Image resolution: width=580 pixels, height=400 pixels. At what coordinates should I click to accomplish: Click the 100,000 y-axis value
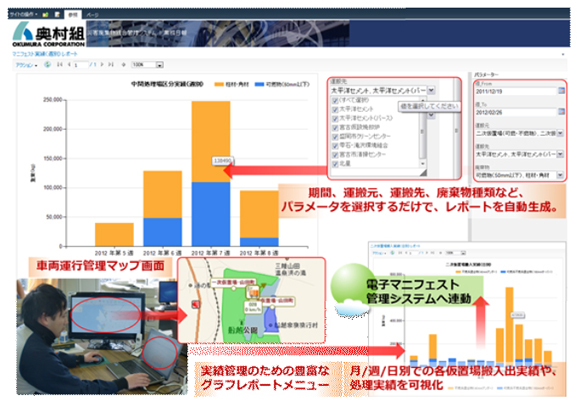53,188
